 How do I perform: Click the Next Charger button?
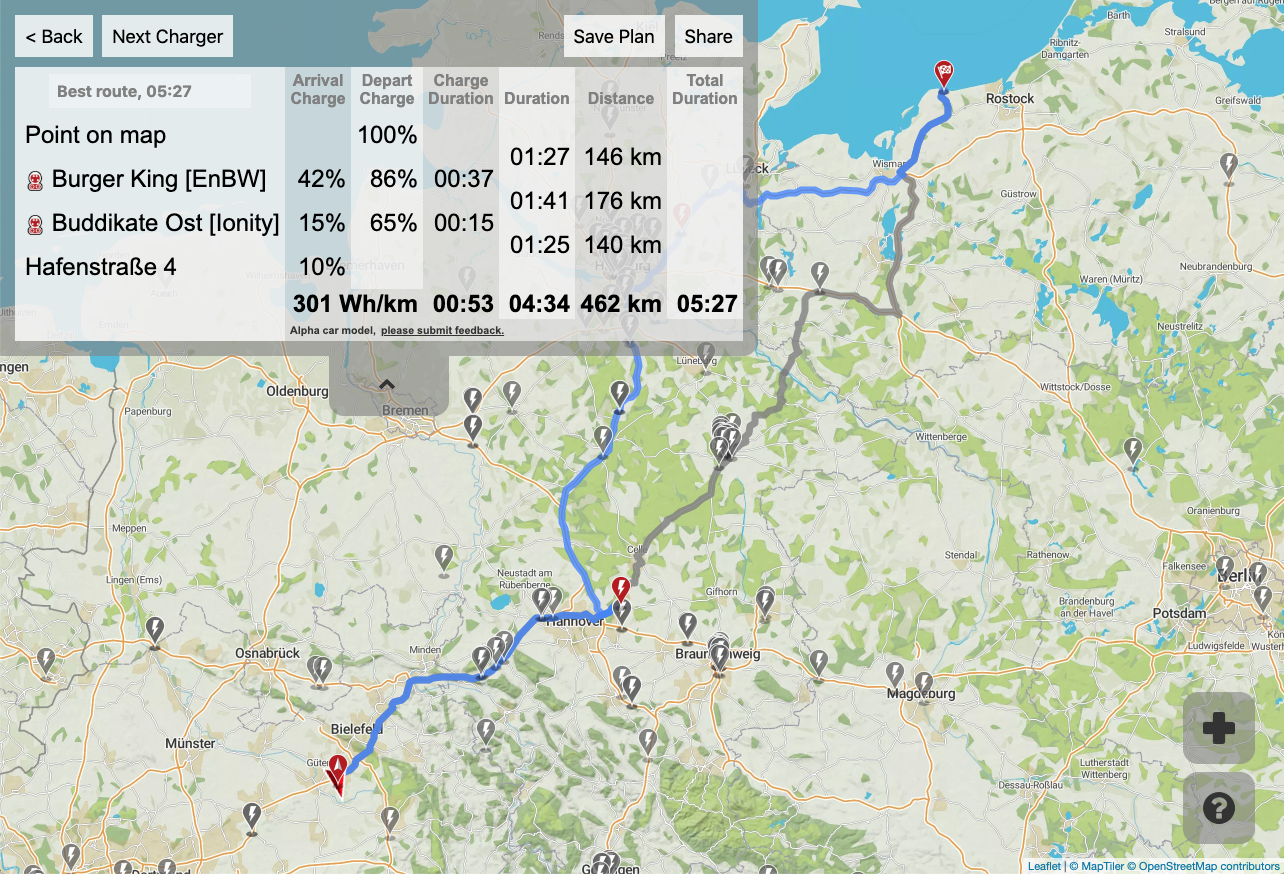pyautogui.click(x=167, y=37)
